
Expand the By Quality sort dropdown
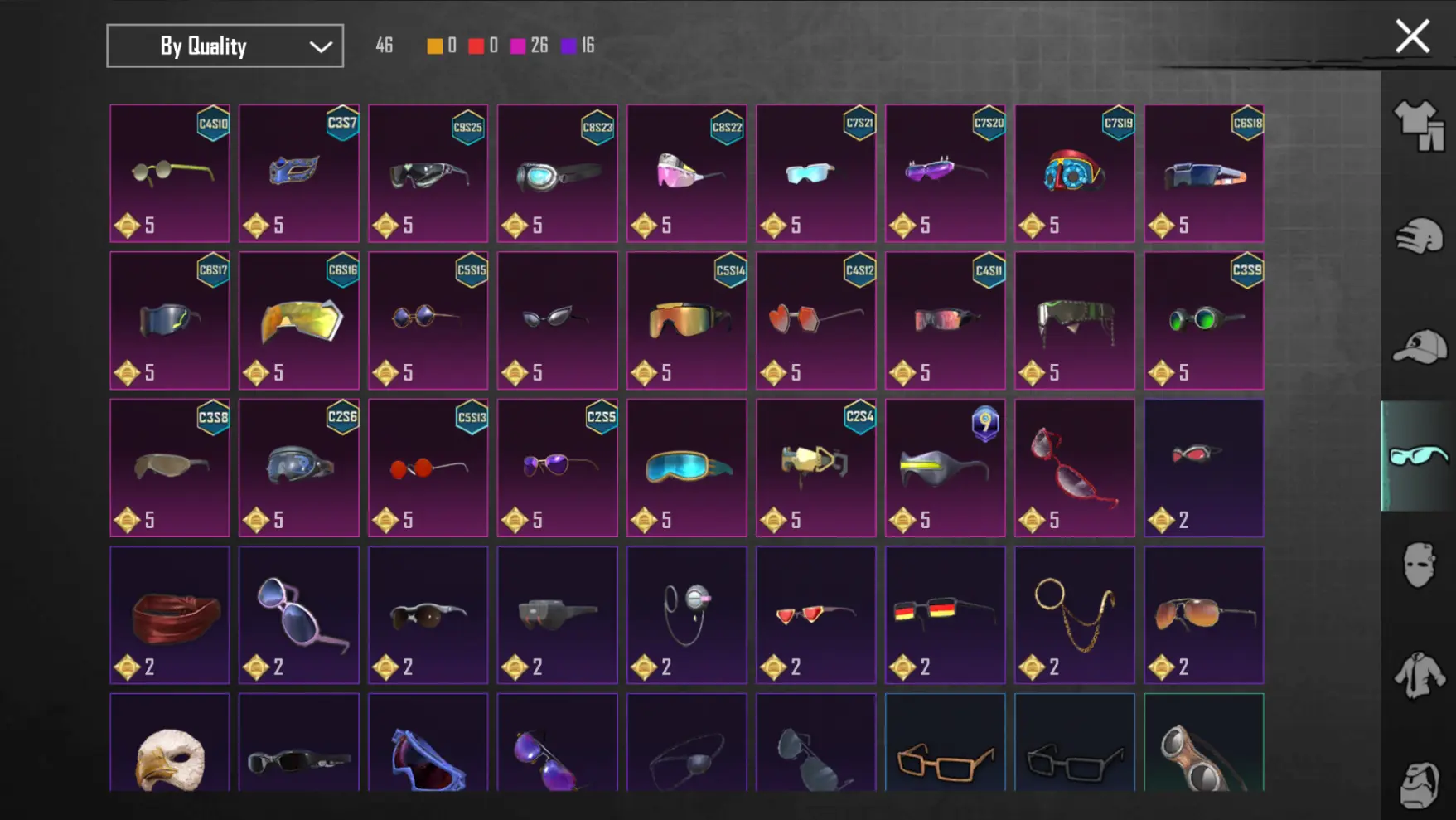coord(225,46)
